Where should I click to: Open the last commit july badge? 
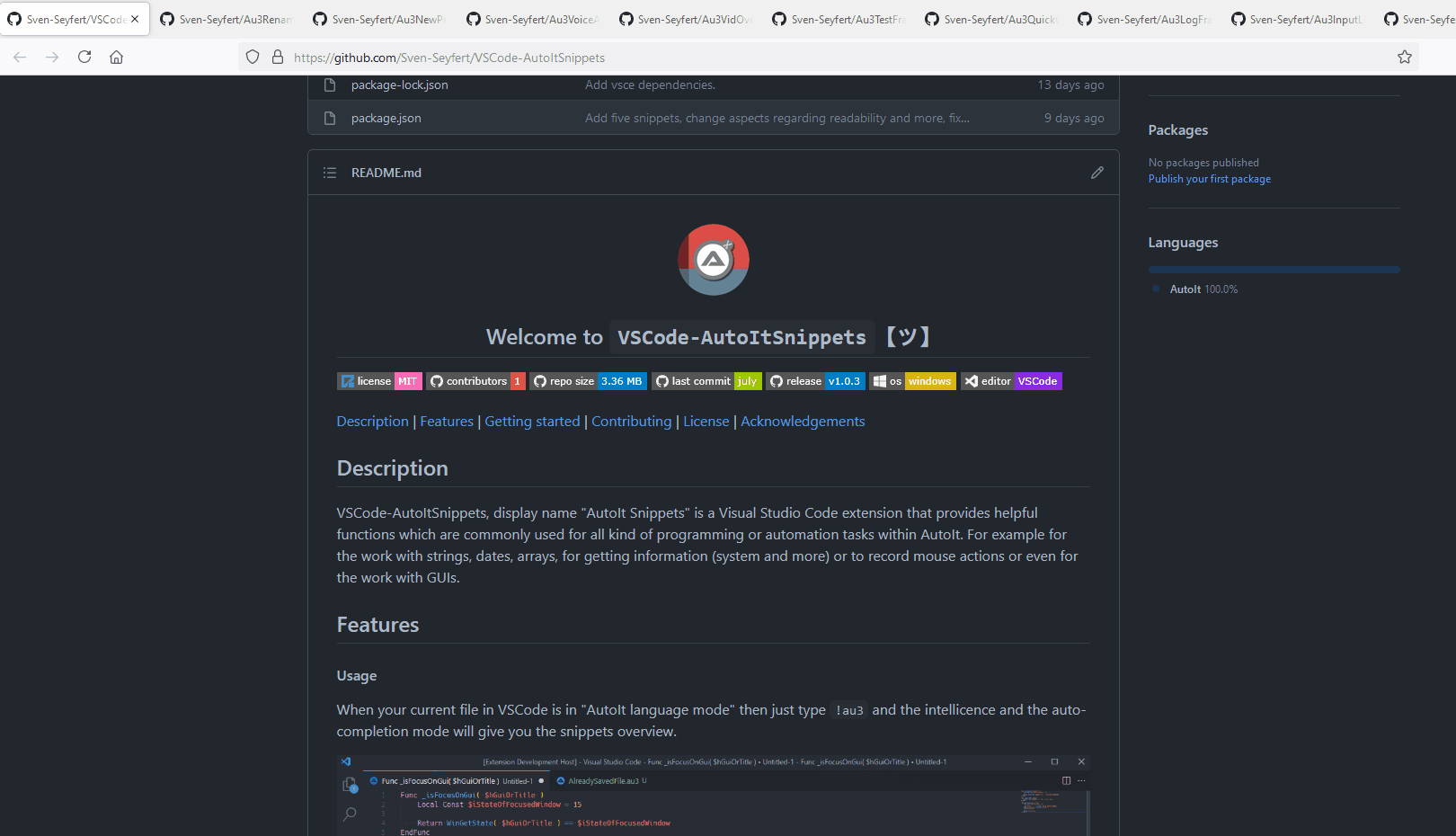(x=706, y=381)
